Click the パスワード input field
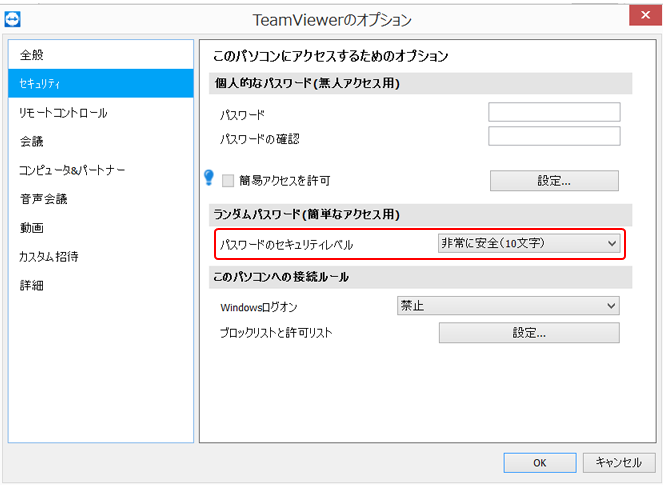The image size is (666, 488). click(554, 112)
